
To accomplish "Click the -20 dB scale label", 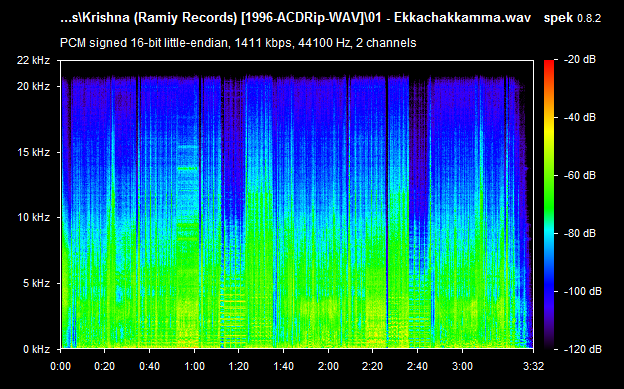I will point(579,60).
